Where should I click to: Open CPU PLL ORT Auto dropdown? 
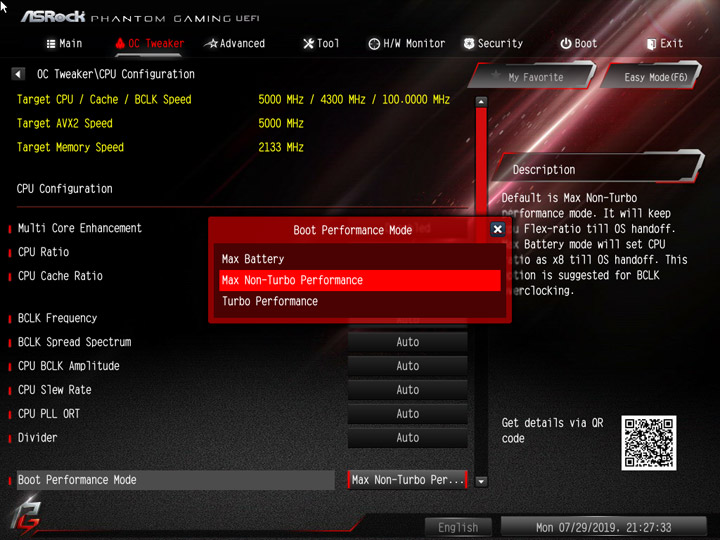407,414
